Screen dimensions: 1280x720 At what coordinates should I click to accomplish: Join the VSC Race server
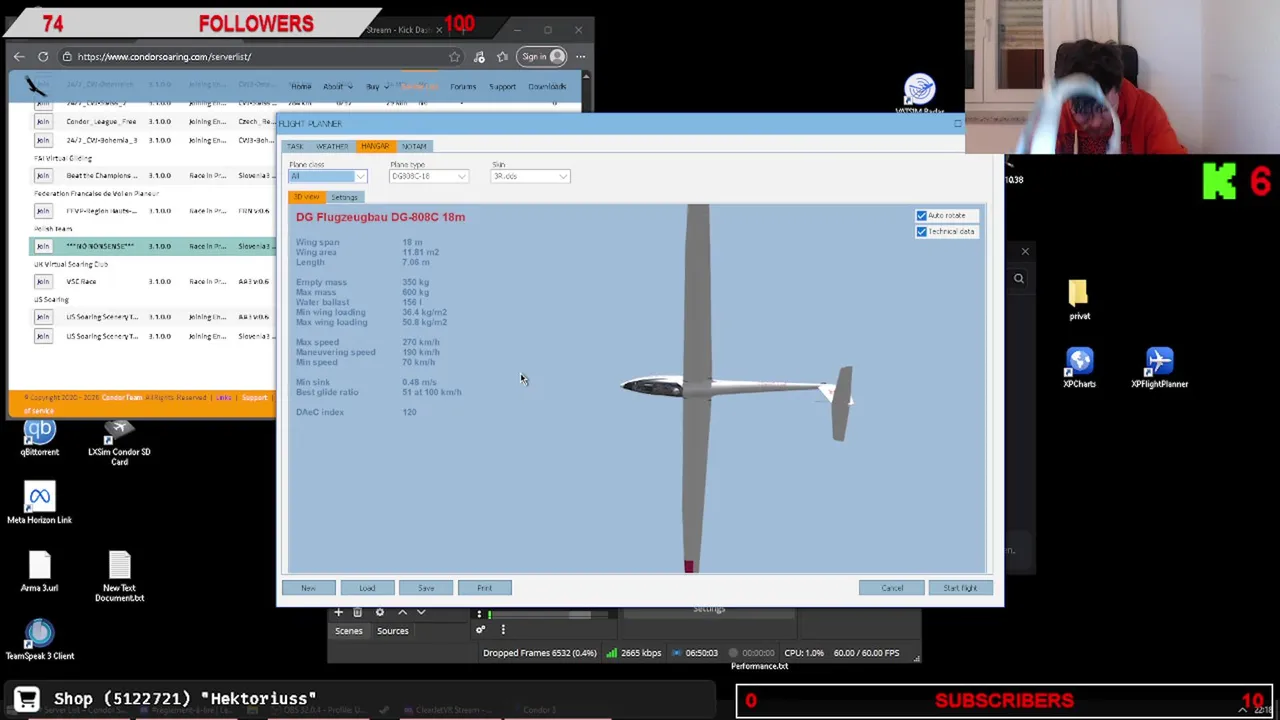(42, 282)
